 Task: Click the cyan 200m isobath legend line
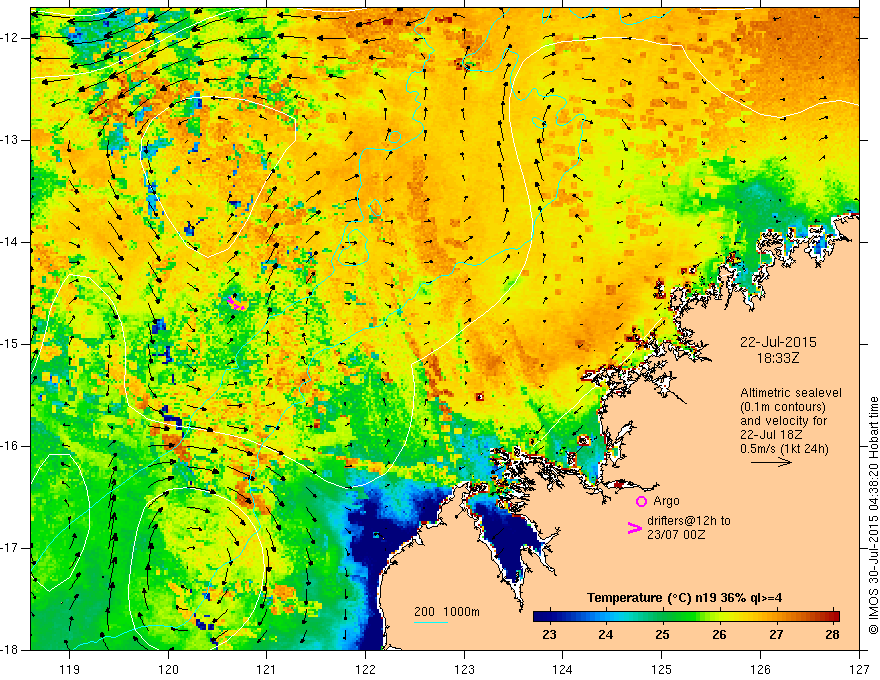pyautogui.click(x=431, y=622)
